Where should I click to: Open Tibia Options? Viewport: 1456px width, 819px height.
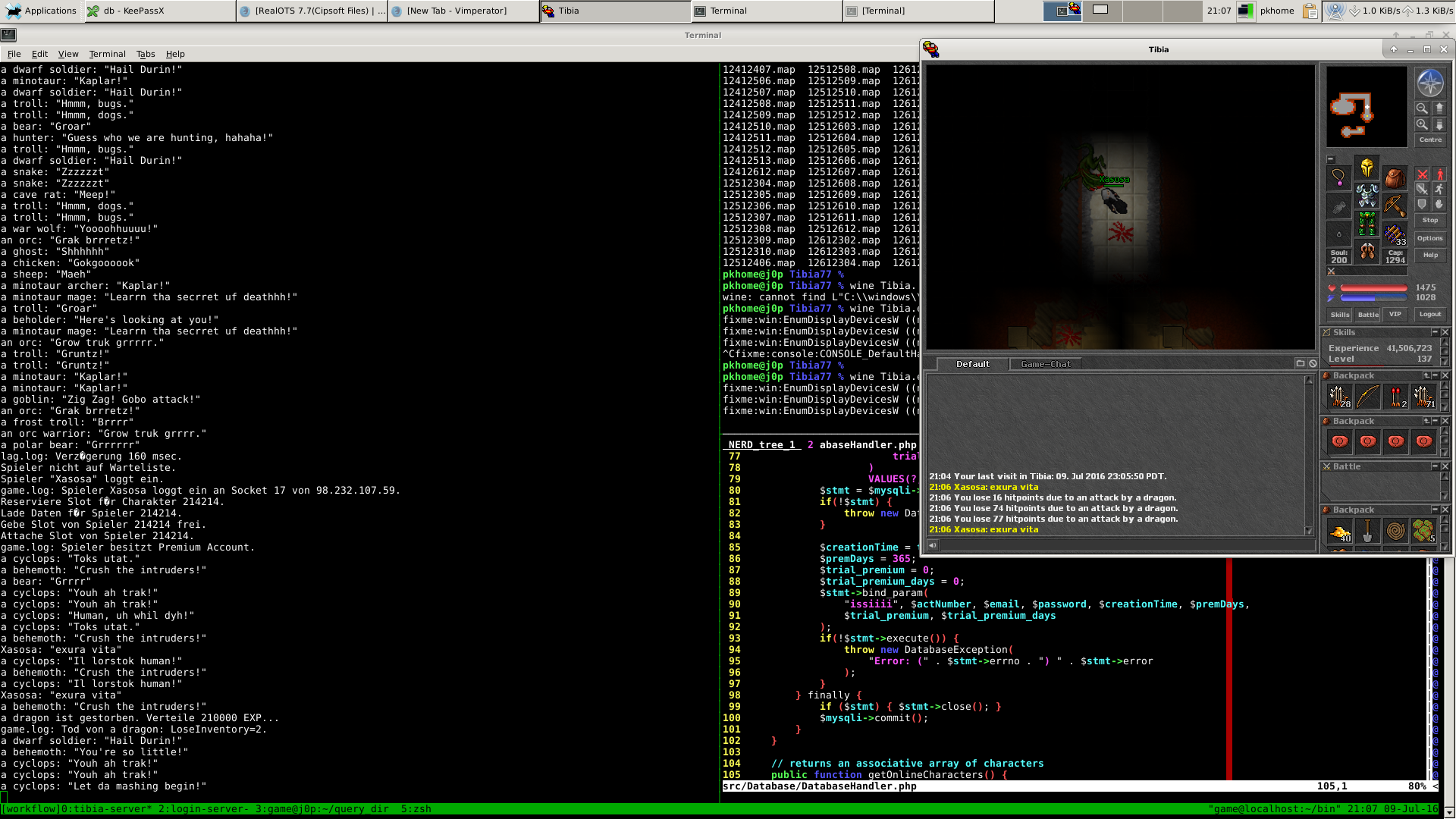(1430, 239)
